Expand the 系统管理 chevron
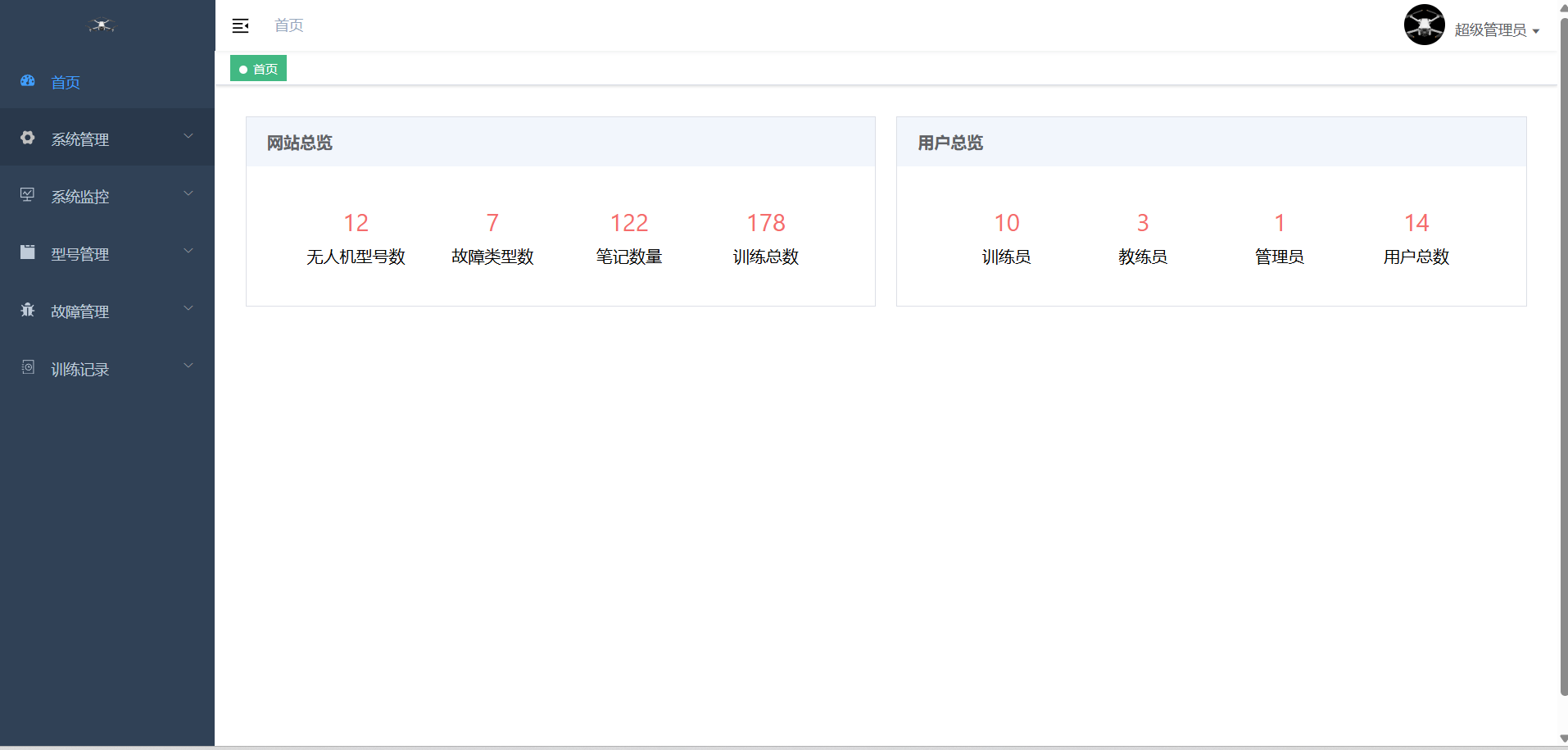The height and width of the screenshot is (750, 1568). [188, 137]
